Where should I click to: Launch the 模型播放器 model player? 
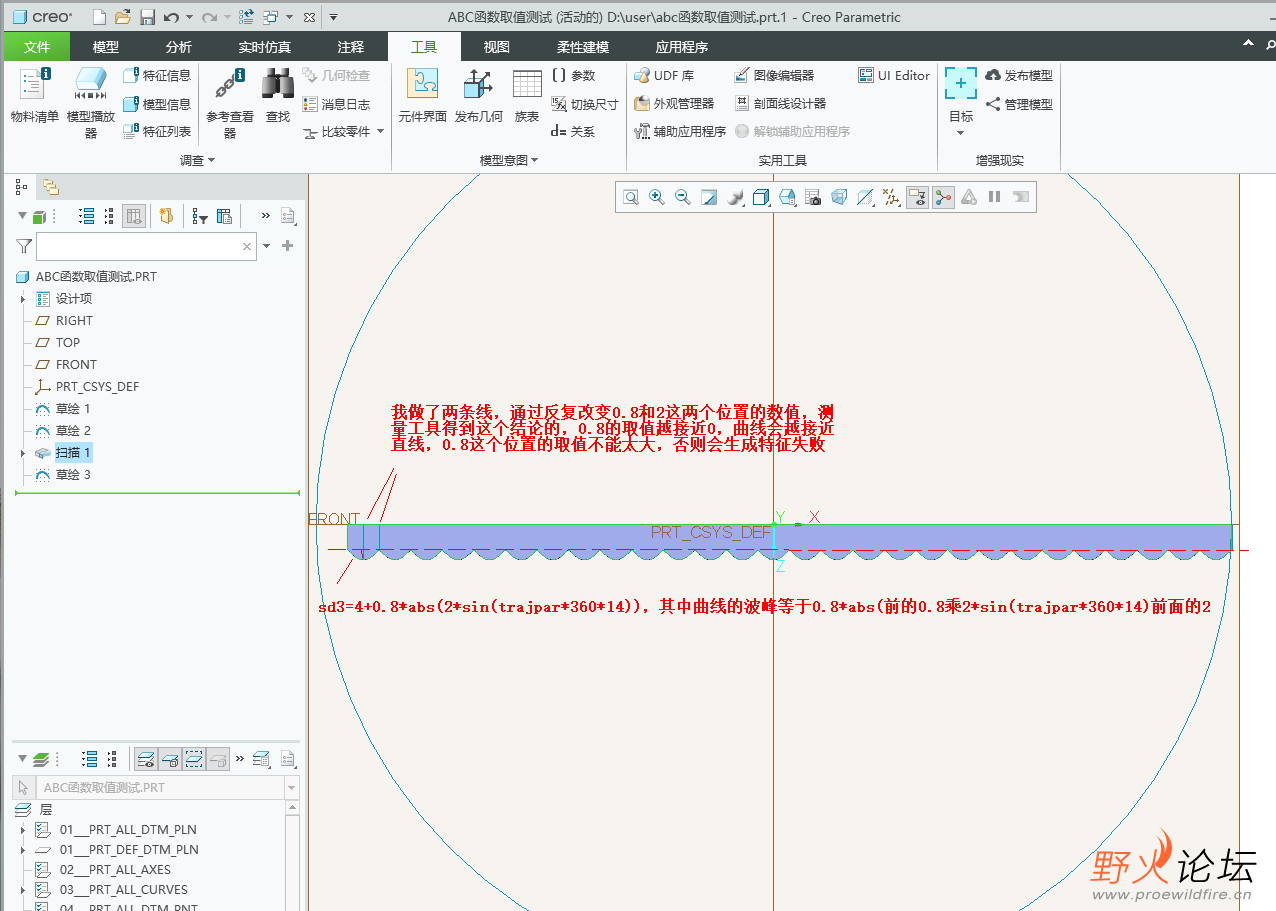click(91, 102)
